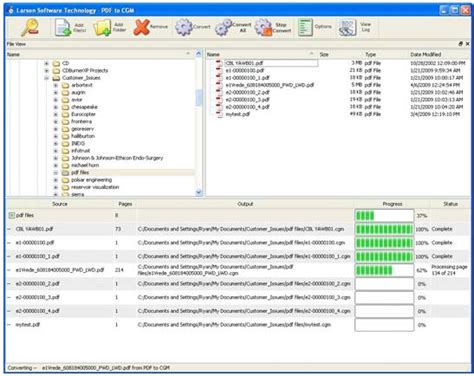Select e1Wede_608184005000_PWD_LWD.pdf in file list
The height and width of the screenshot is (376, 474).
270,85
